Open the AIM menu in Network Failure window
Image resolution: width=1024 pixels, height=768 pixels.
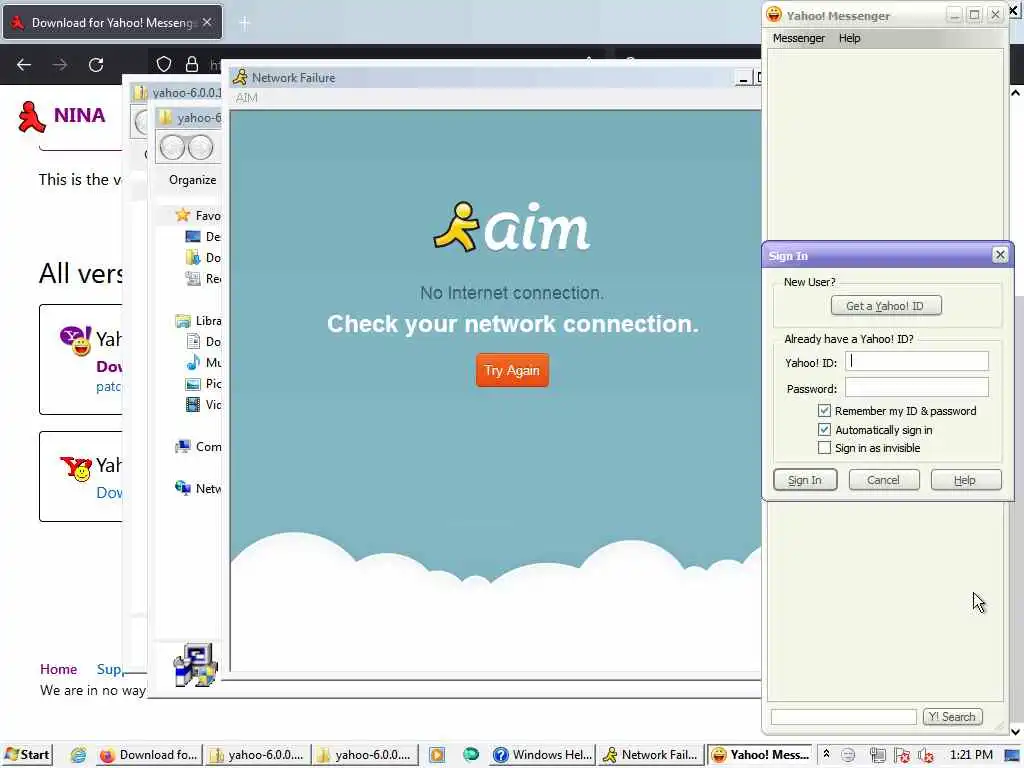coord(246,98)
